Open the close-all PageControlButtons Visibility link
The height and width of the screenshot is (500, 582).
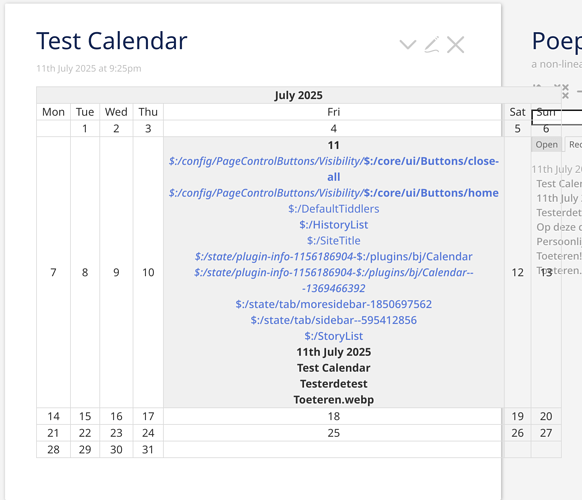click(x=333, y=169)
